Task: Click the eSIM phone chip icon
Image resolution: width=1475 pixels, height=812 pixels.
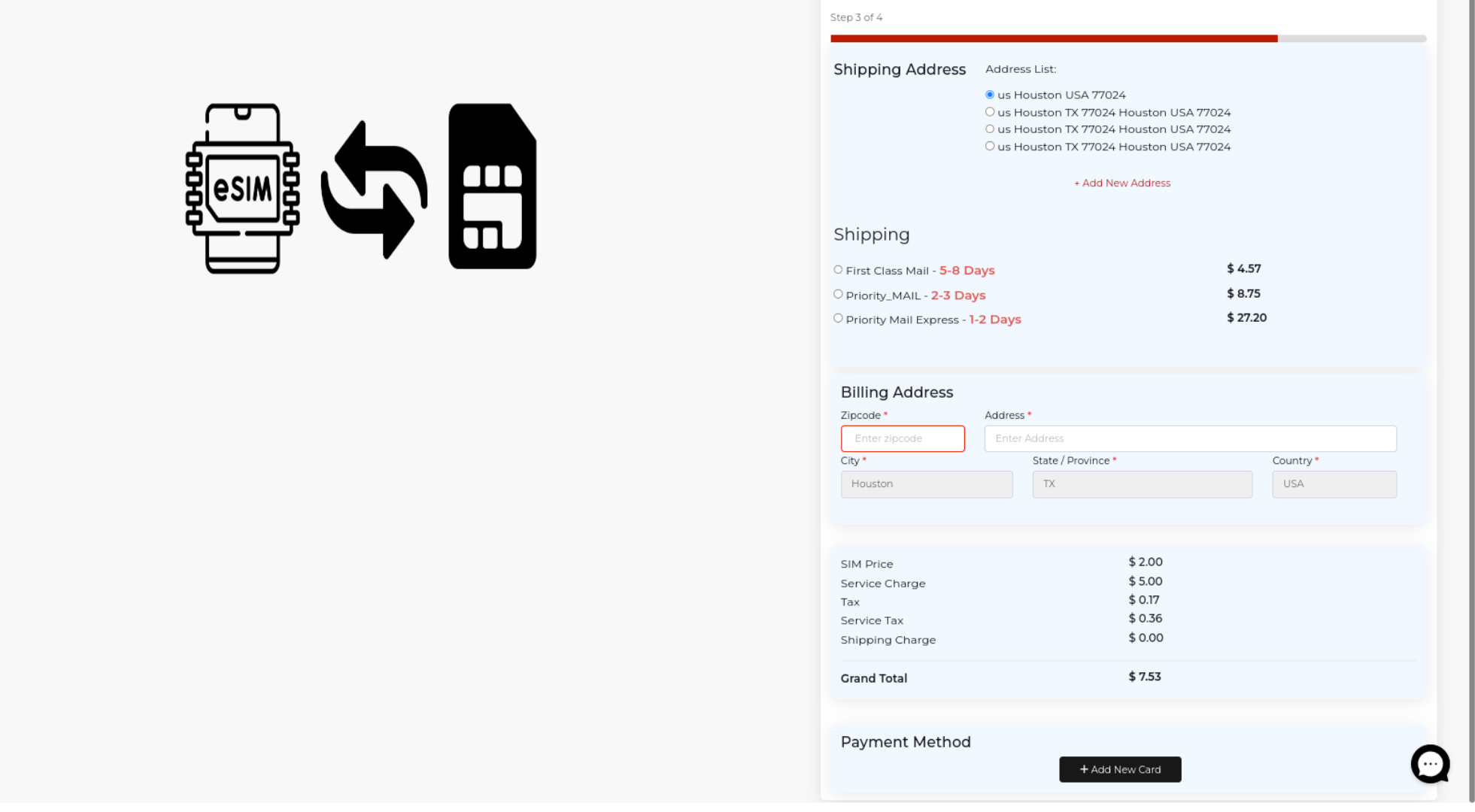Action: coord(242,188)
